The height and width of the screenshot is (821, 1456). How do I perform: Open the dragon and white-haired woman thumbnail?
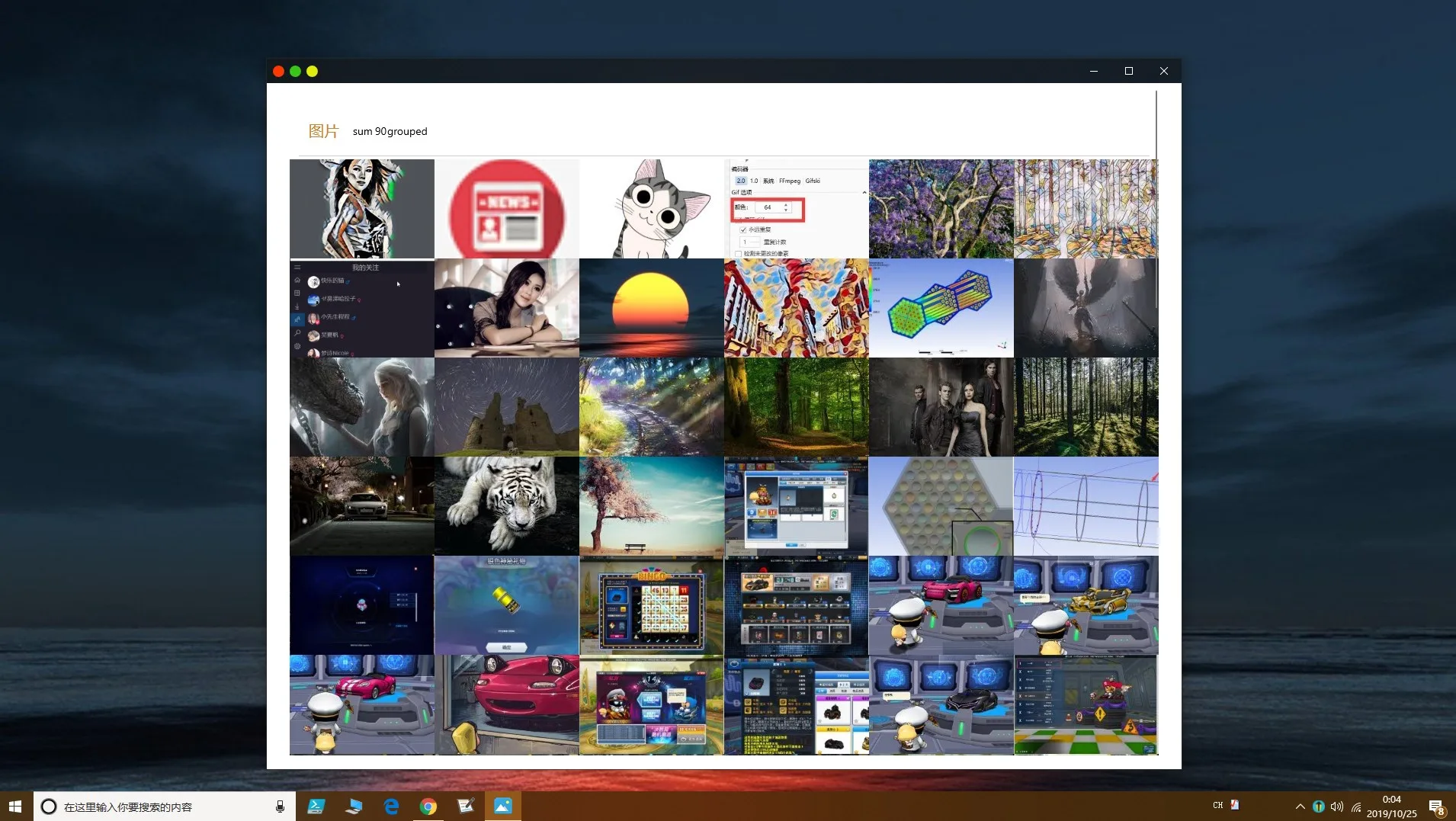[362, 407]
